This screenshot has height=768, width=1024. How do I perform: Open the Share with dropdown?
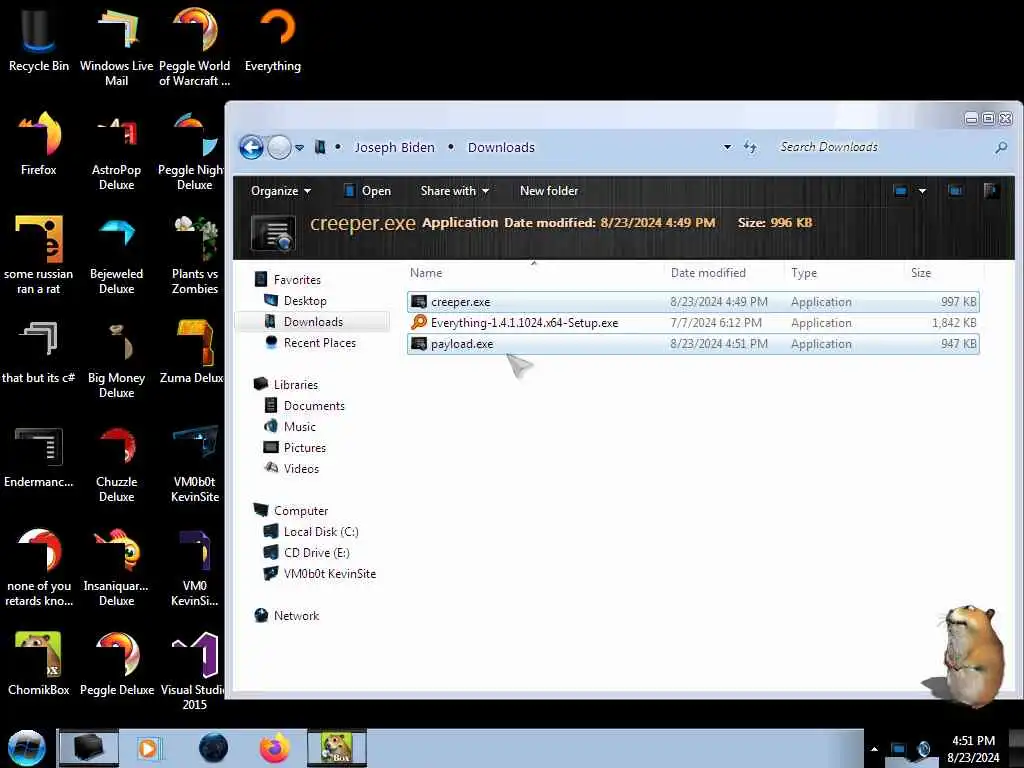pyautogui.click(x=455, y=191)
